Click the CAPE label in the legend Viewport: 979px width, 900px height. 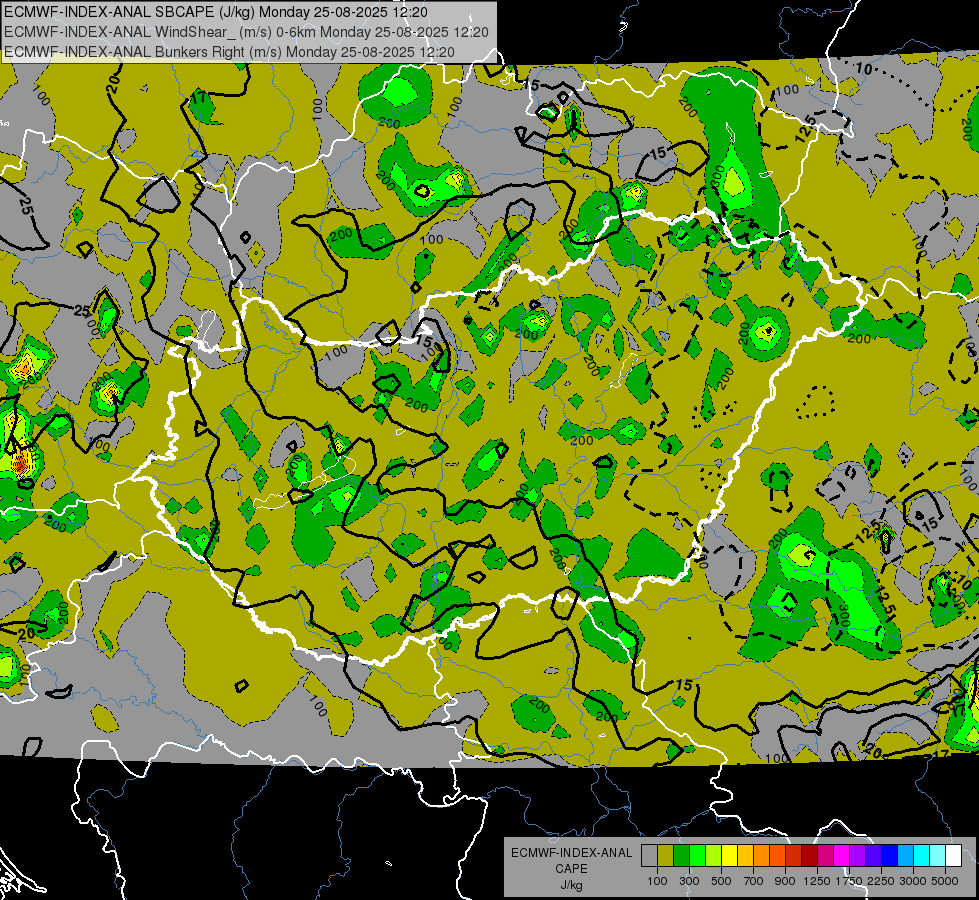click(571, 869)
